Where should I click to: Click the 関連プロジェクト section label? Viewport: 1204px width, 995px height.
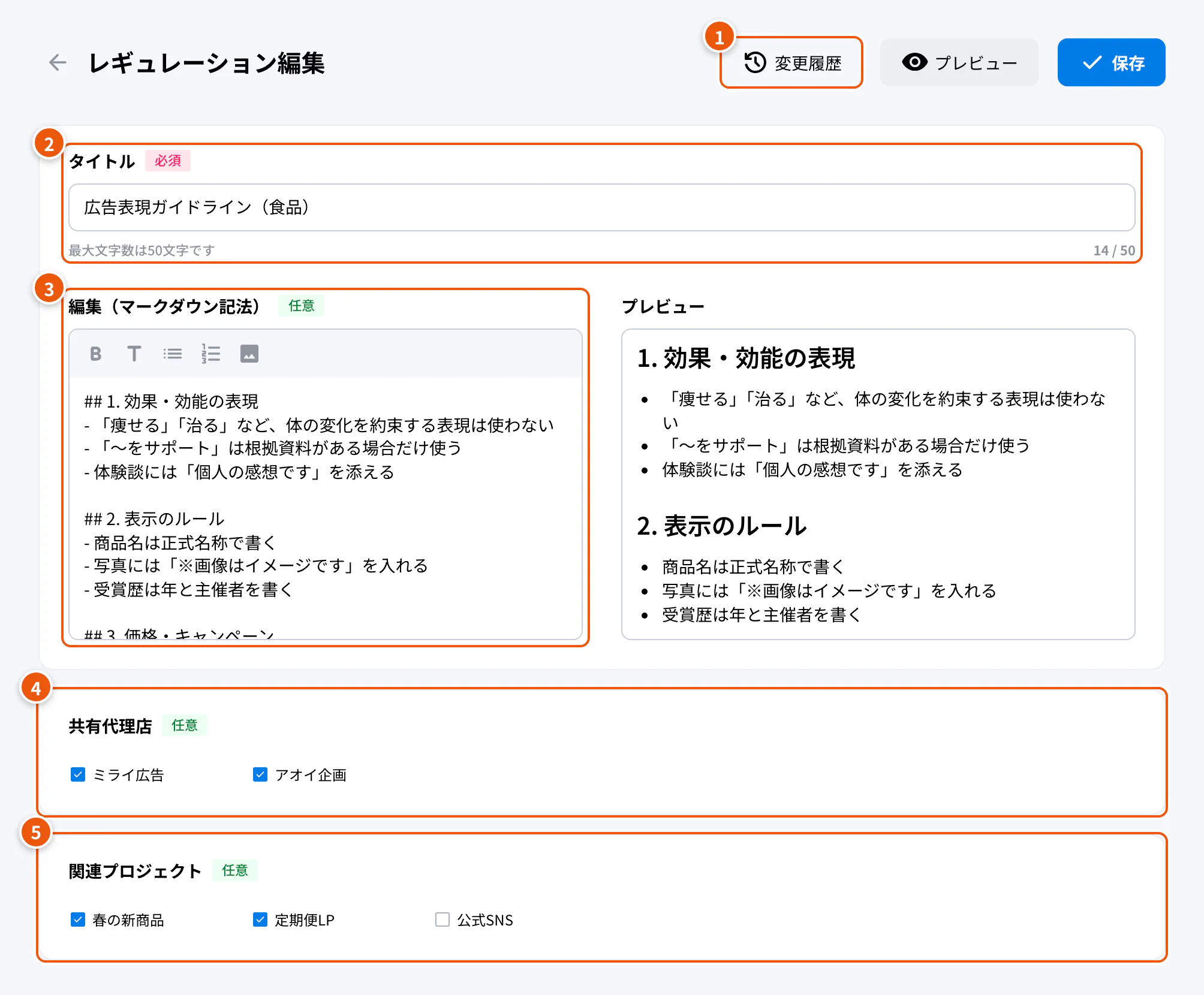point(135,871)
